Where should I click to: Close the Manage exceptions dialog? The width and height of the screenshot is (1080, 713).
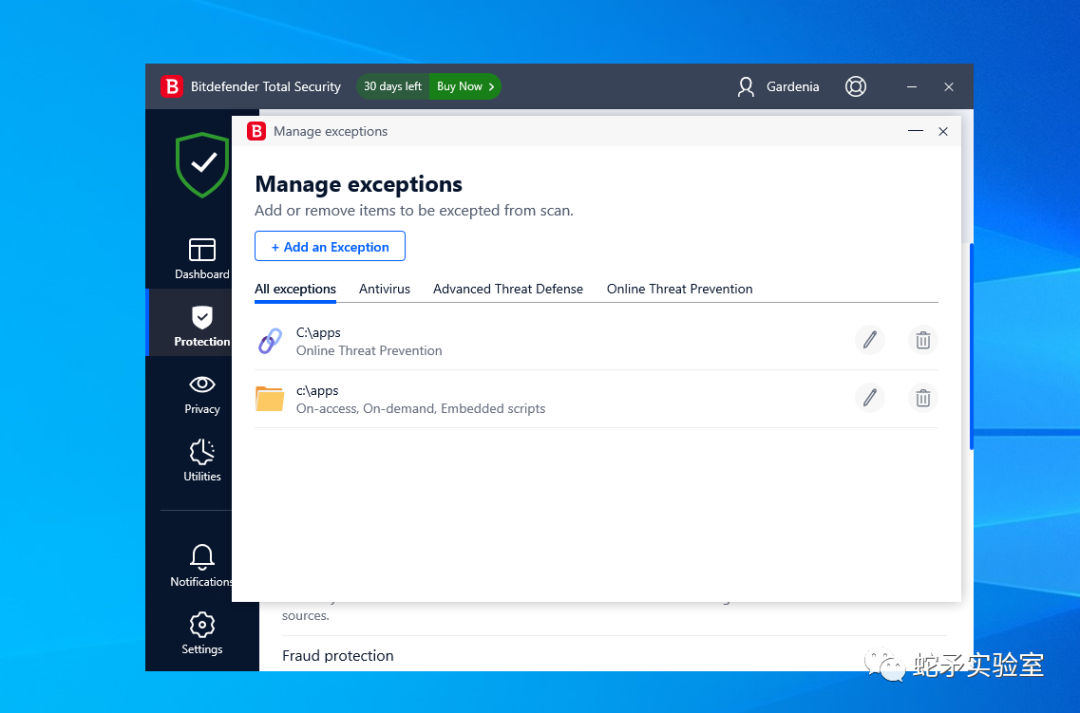[943, 131]
